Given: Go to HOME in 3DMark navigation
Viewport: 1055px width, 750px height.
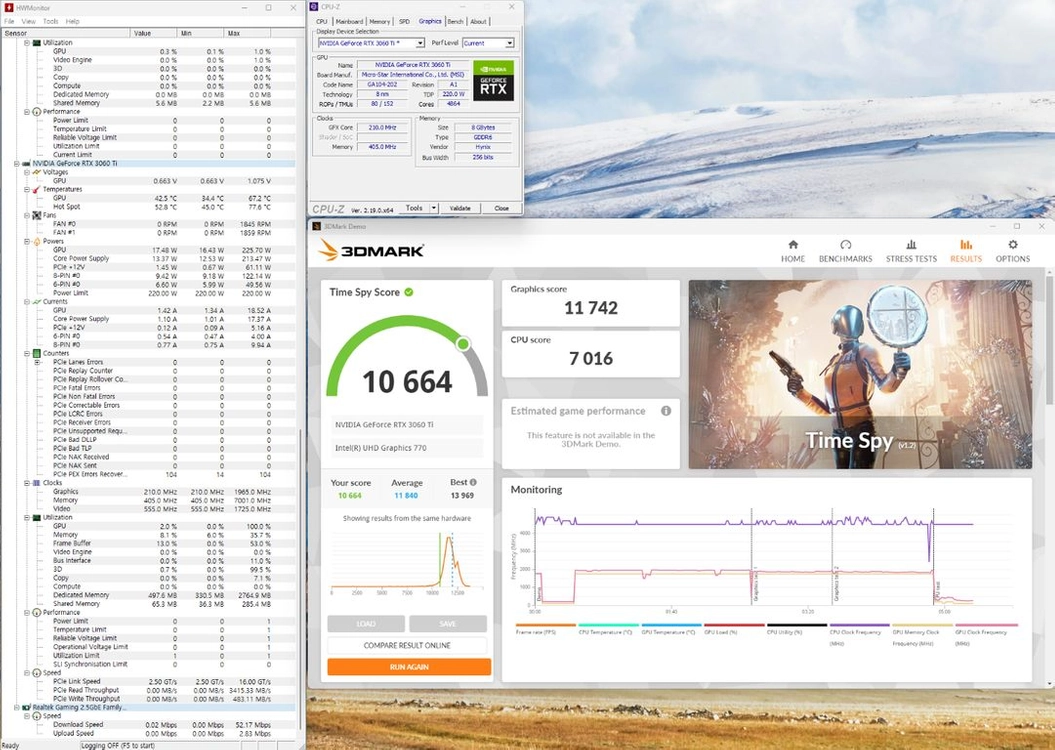Looking at the screenshot, I should coord(793,251).
